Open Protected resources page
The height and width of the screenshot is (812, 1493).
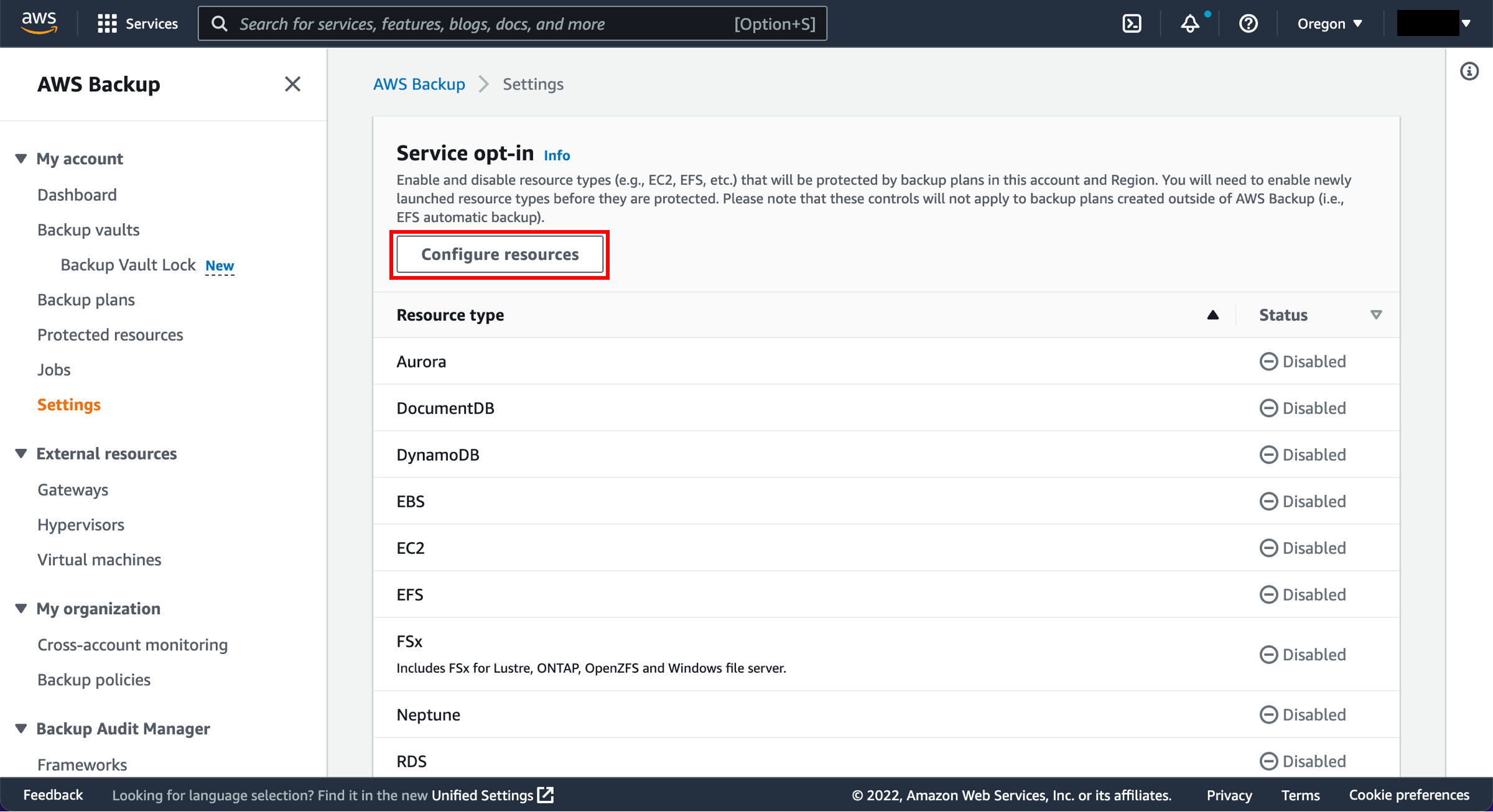coord(110,334)
